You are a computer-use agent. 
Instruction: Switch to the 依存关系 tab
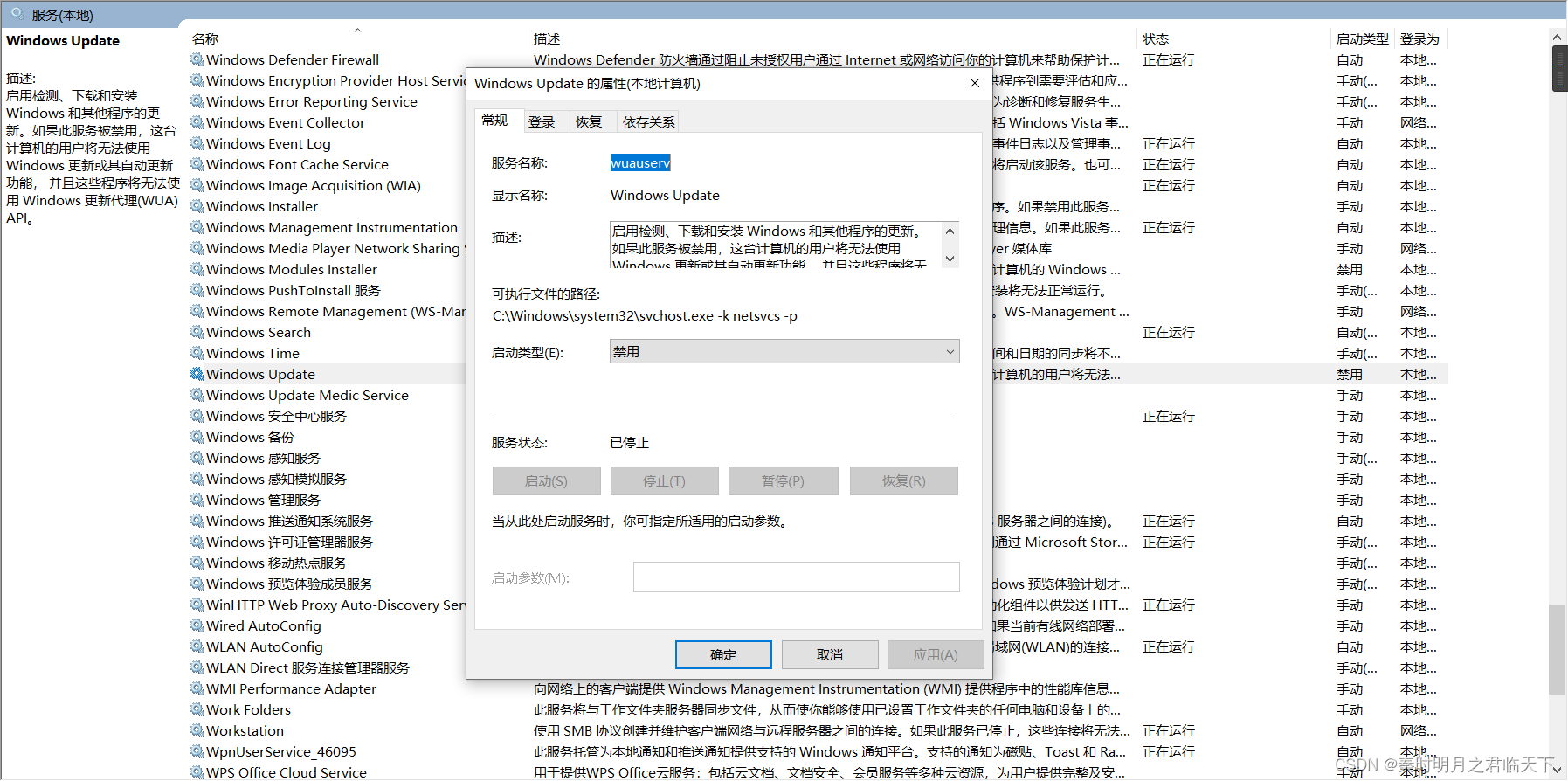[648, 122]
